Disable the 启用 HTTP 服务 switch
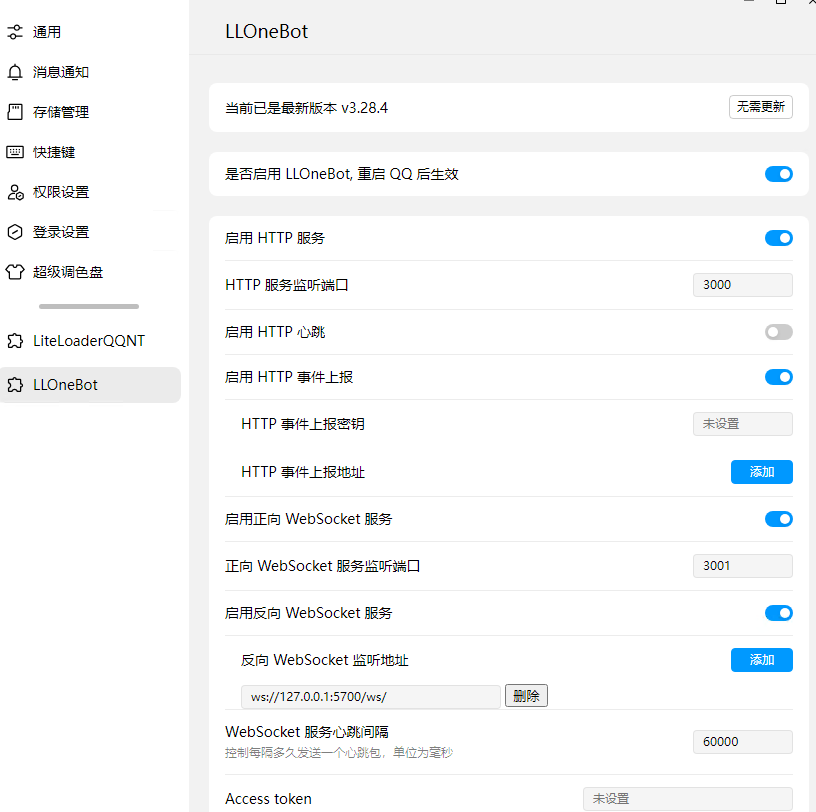Viewport: 816px width, 812px height. (x=779, y=238)
